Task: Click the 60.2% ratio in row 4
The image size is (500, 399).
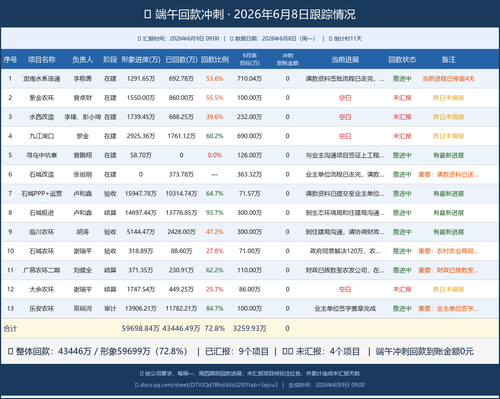Action: click(x=215, y=136)
